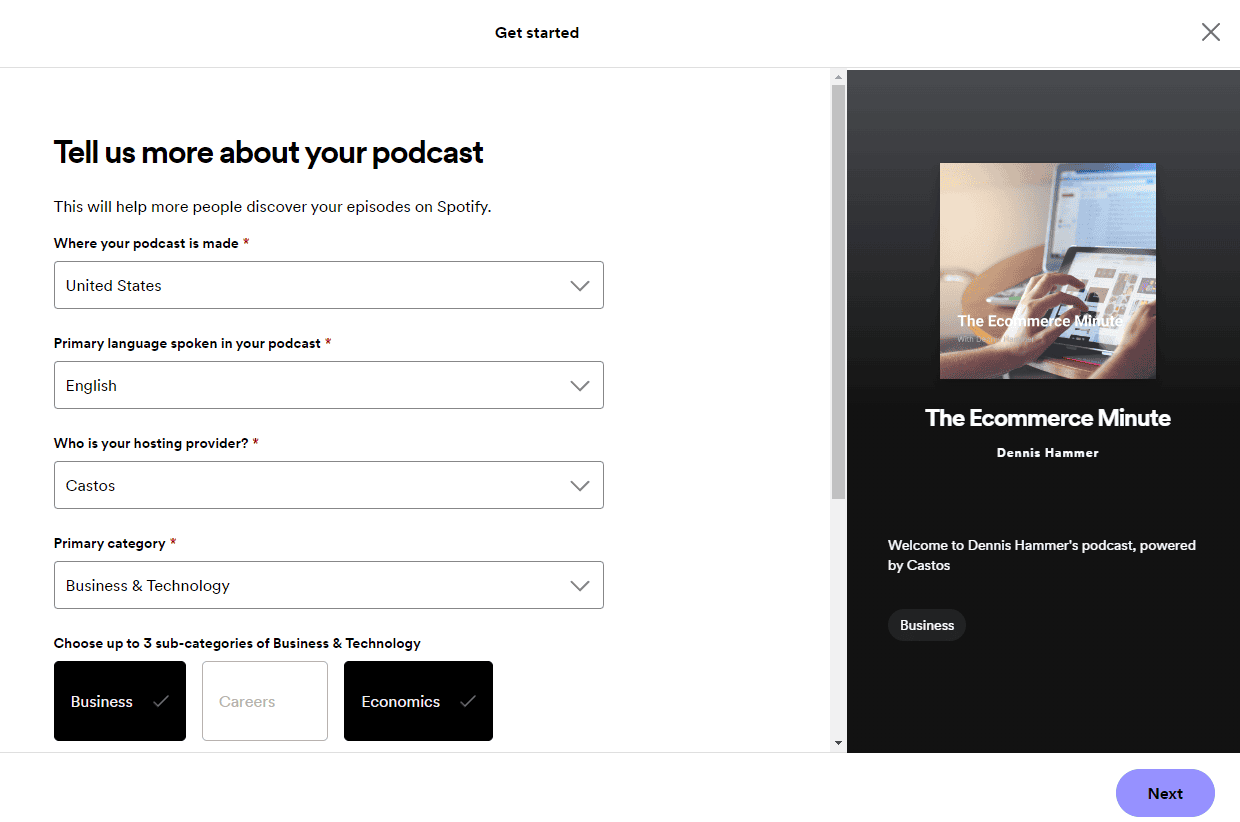Viewport: 1240px width, 822px height.
Task: Click the podcast description text mentioning Castos
Action: [x=1042, y=555]
